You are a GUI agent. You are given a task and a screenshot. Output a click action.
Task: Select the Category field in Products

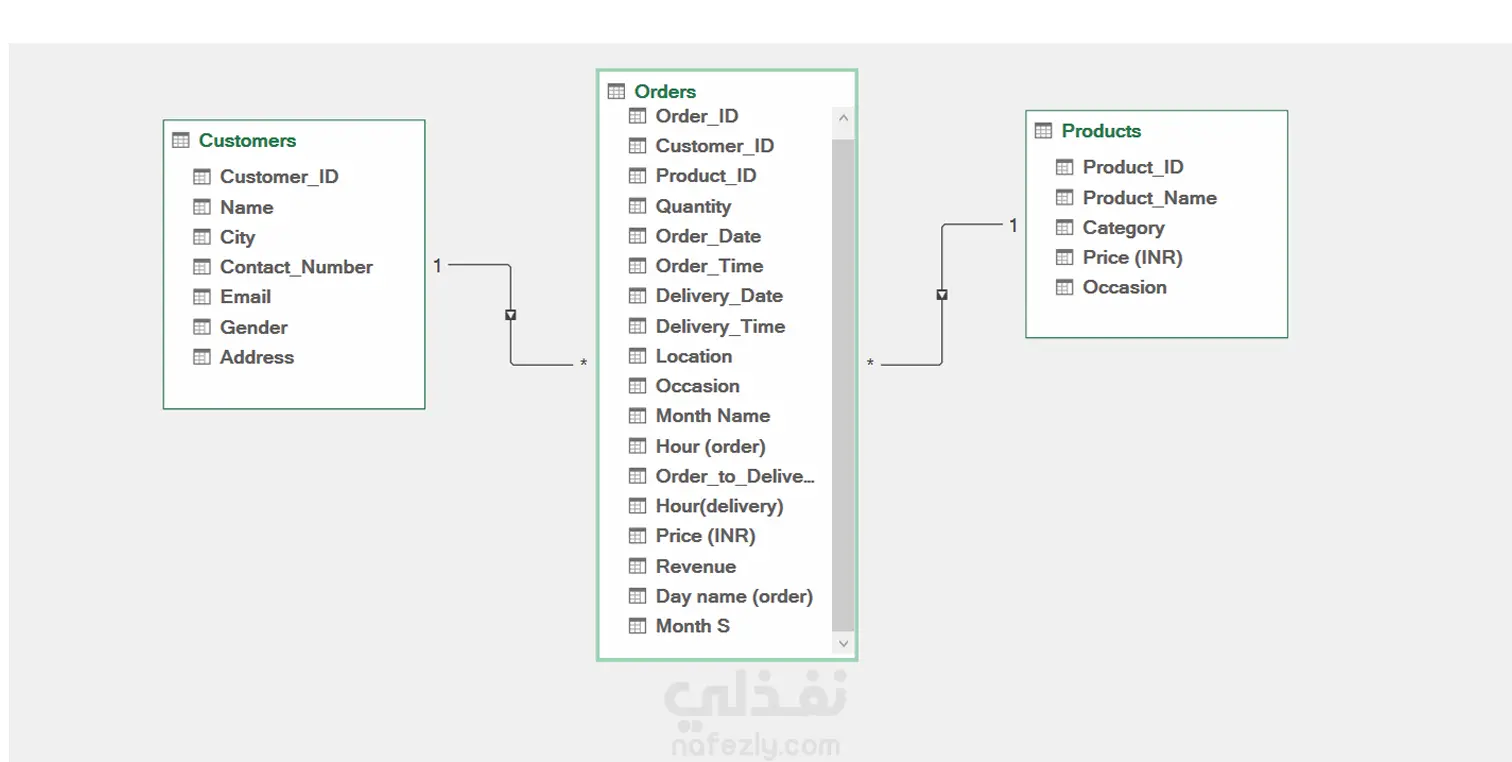click(1111, 227)
